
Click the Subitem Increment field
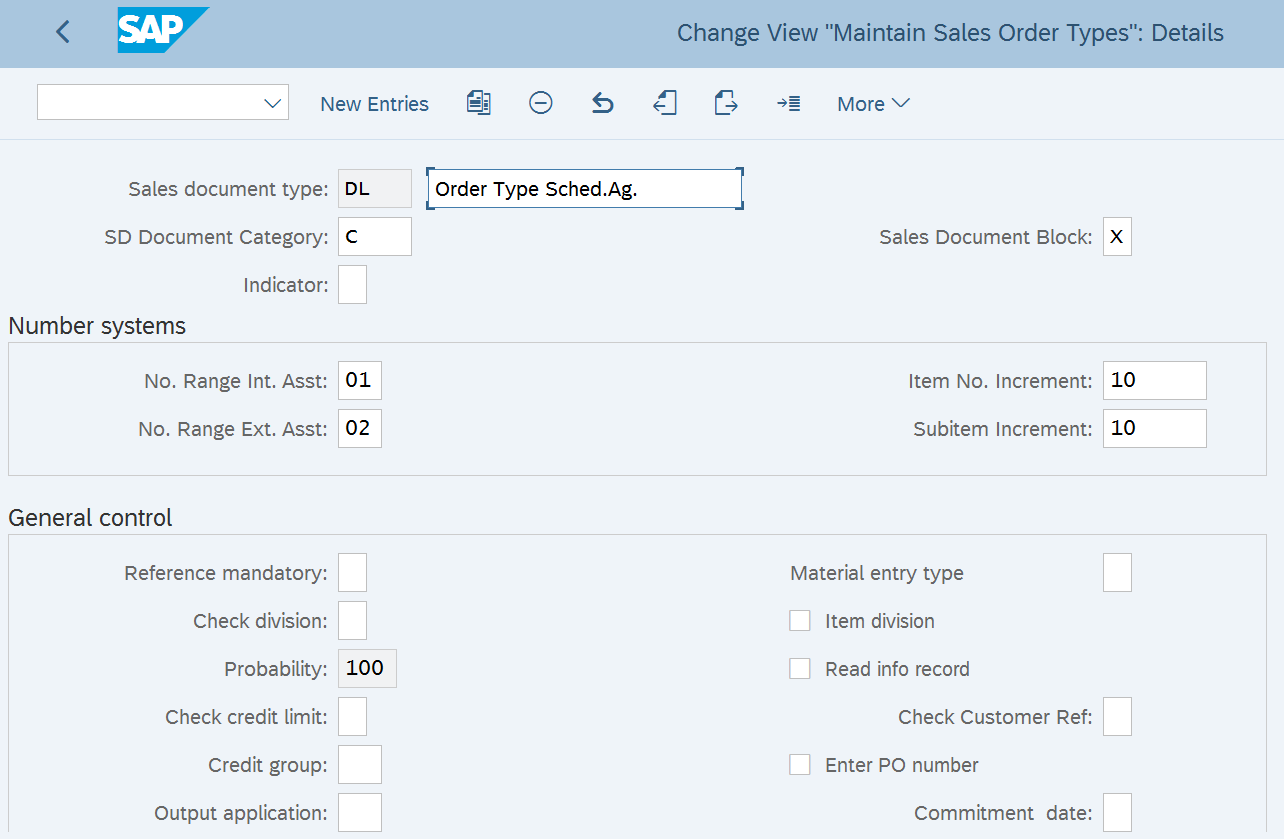1155,429
